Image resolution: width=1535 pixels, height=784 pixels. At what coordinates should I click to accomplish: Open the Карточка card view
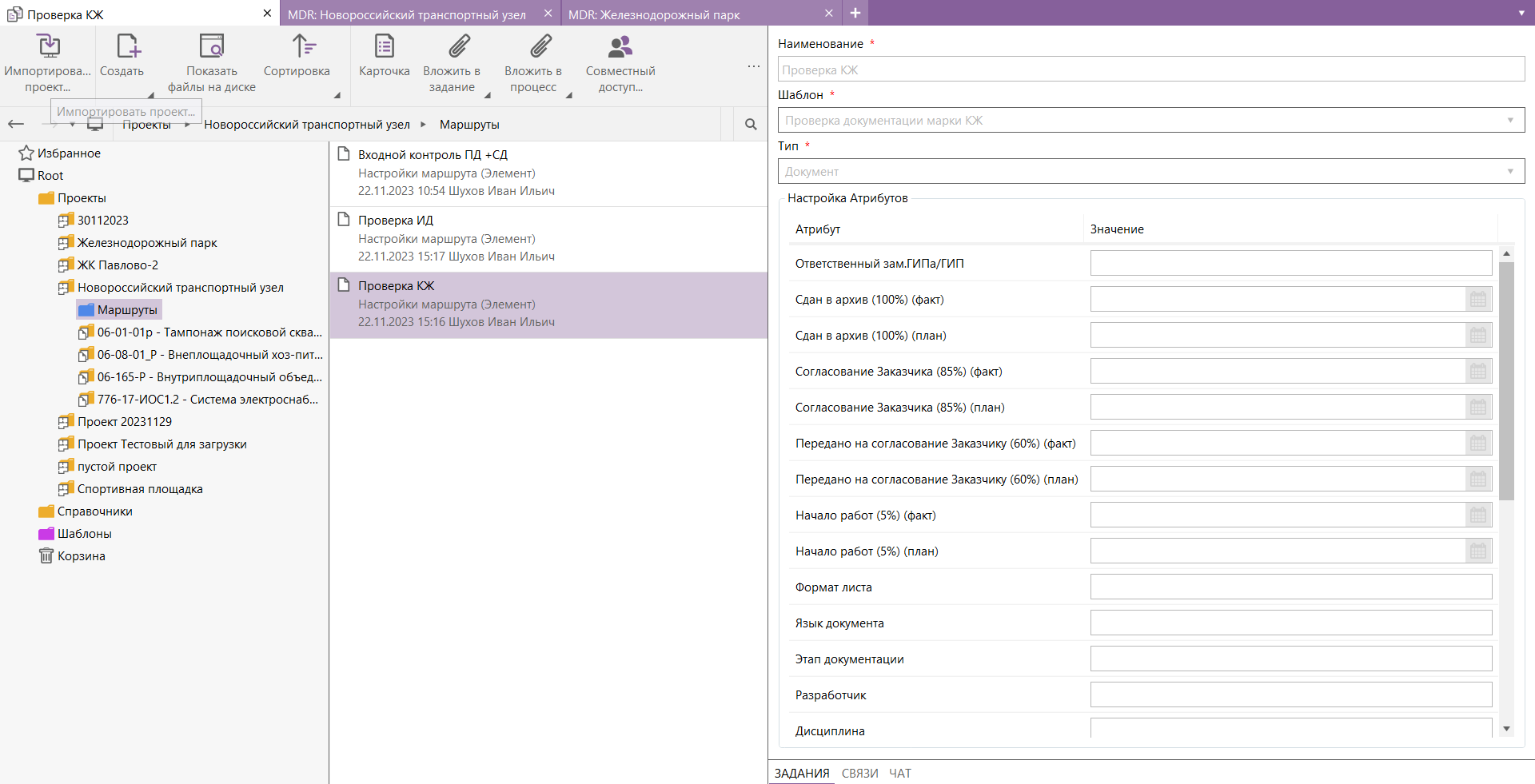[x=385, y=46]
